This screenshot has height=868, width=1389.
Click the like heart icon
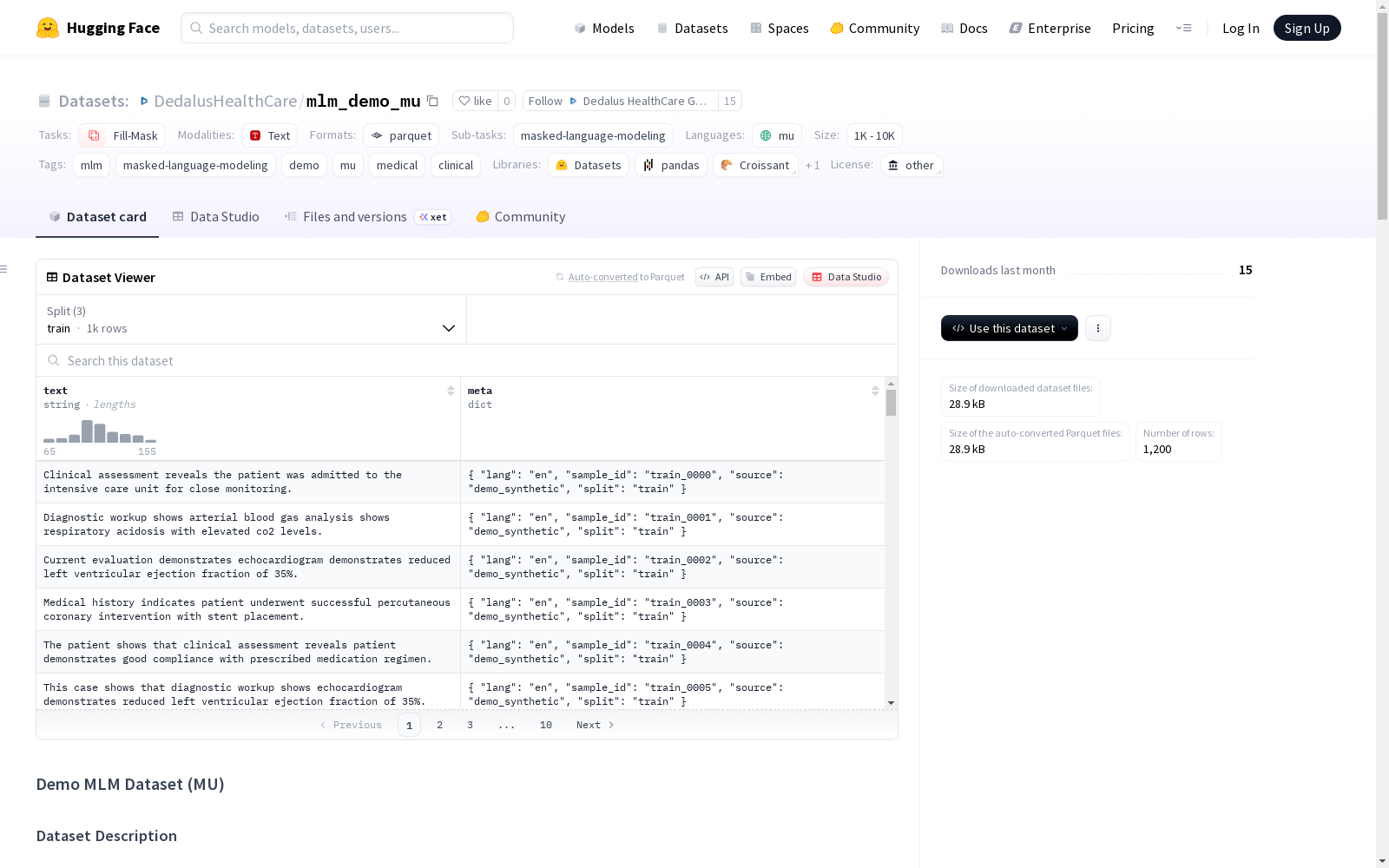[x=464, y=101]
